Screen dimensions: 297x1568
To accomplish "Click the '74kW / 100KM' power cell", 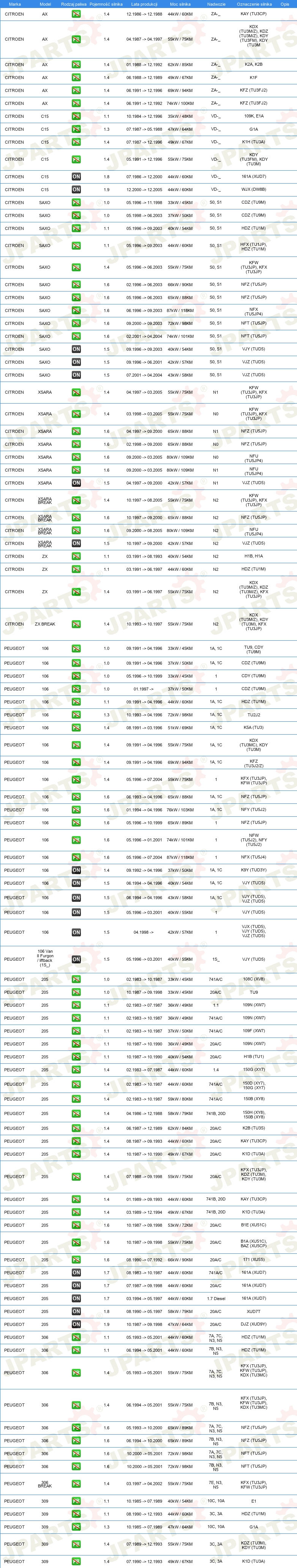I will click(180, 103).
